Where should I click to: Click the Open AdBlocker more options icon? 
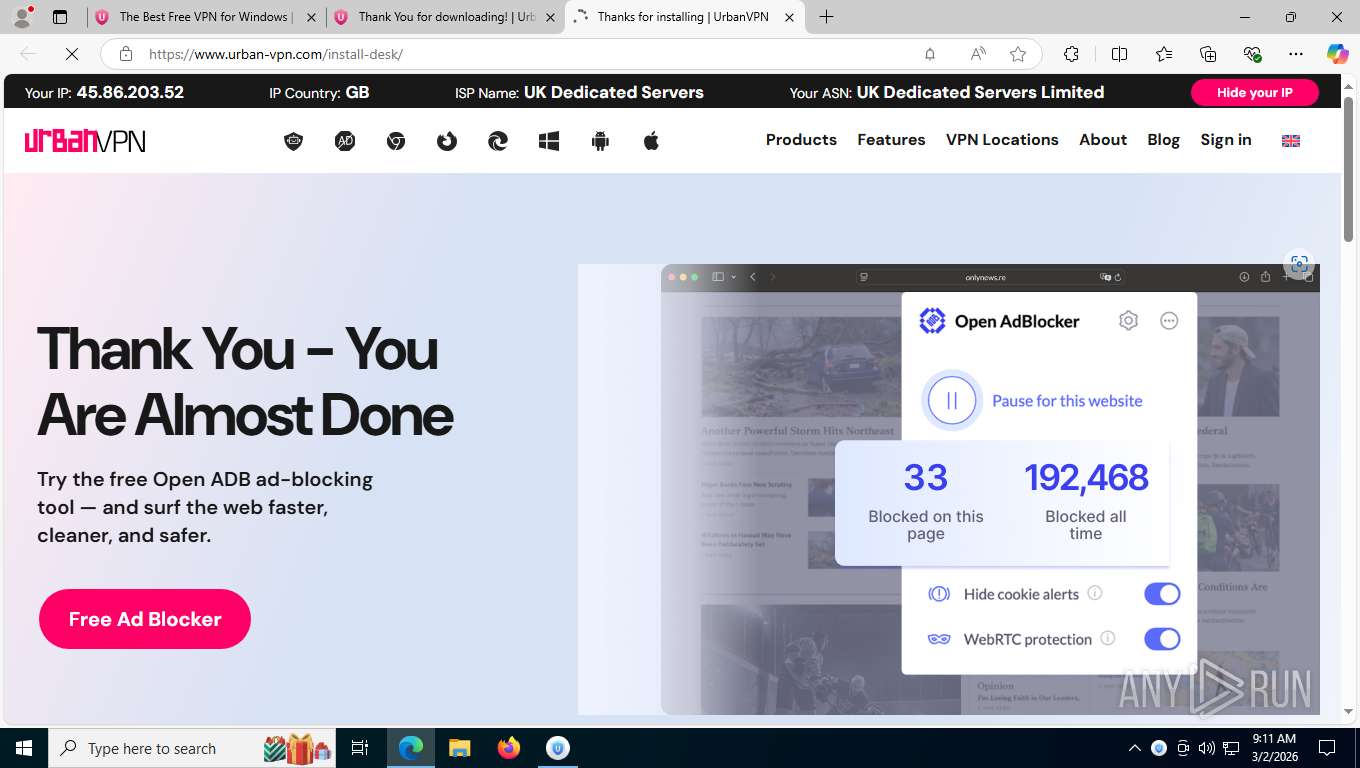pos(1169,321)
